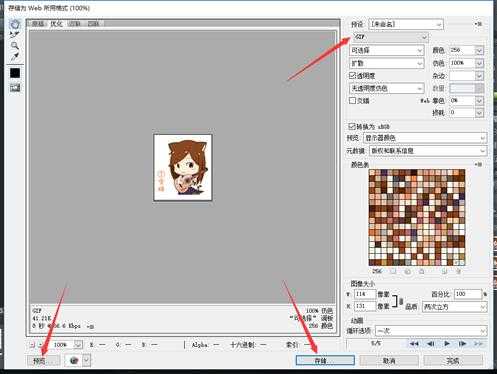This screenshot has width=497, height=374.
Task: Switch to the 原稿 (Original) tab
Action: pos(38,24)
